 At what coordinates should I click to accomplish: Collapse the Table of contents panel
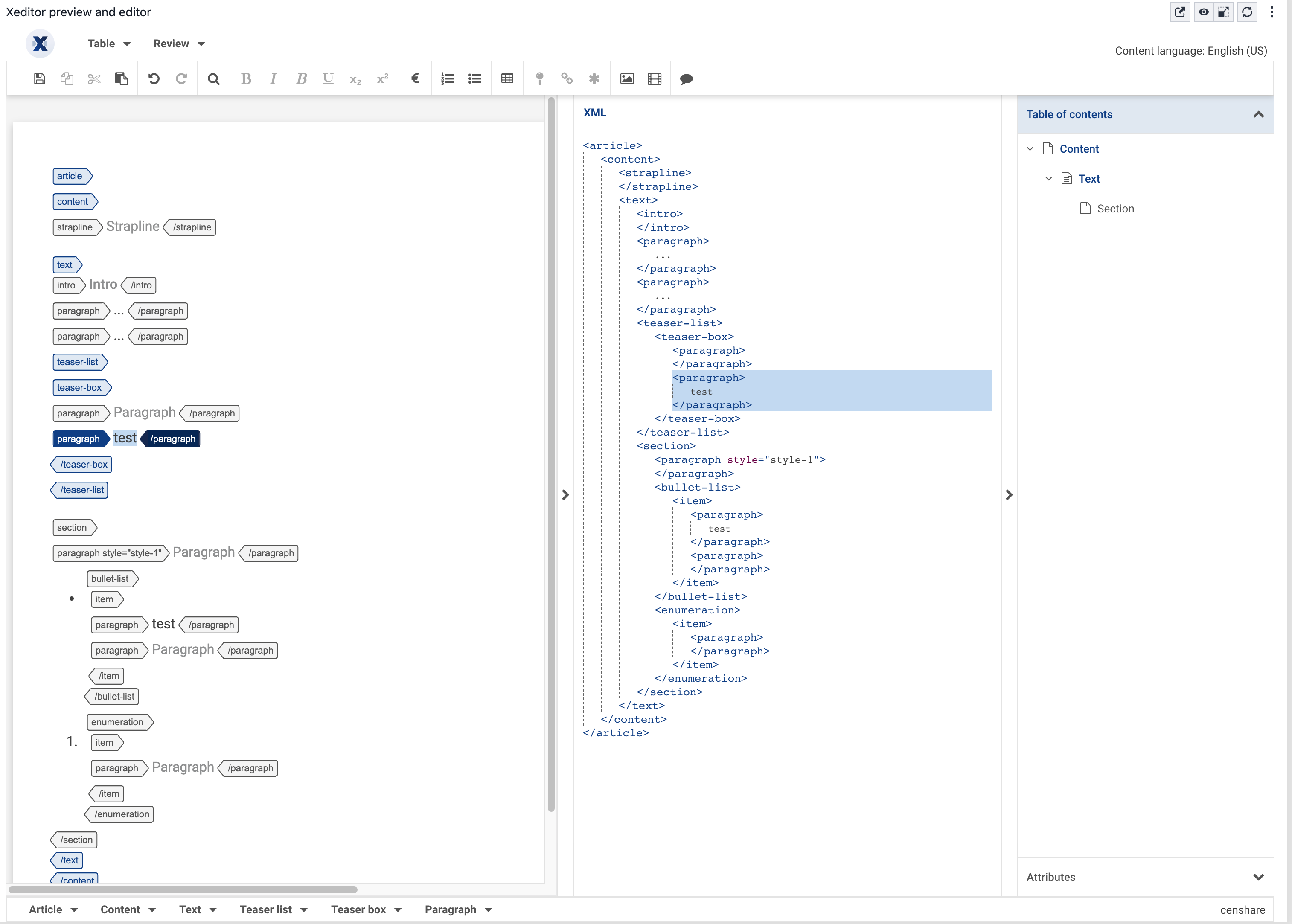(x=1258, y=114)
